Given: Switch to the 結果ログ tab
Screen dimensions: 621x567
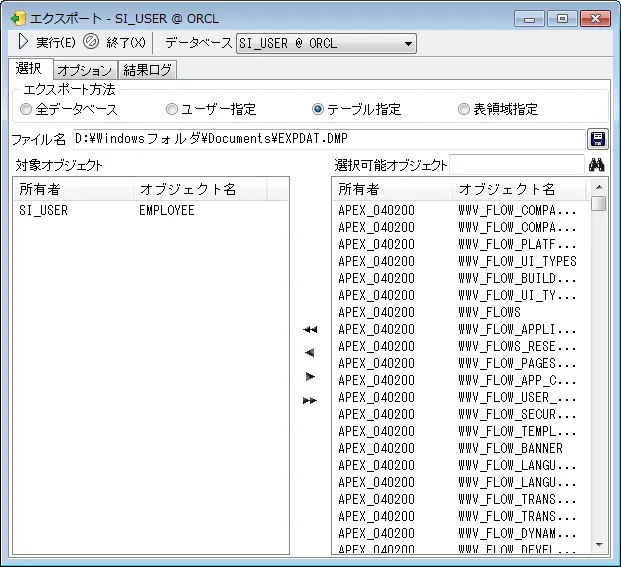Looking at the screenshot, I should tap(147, 70).
